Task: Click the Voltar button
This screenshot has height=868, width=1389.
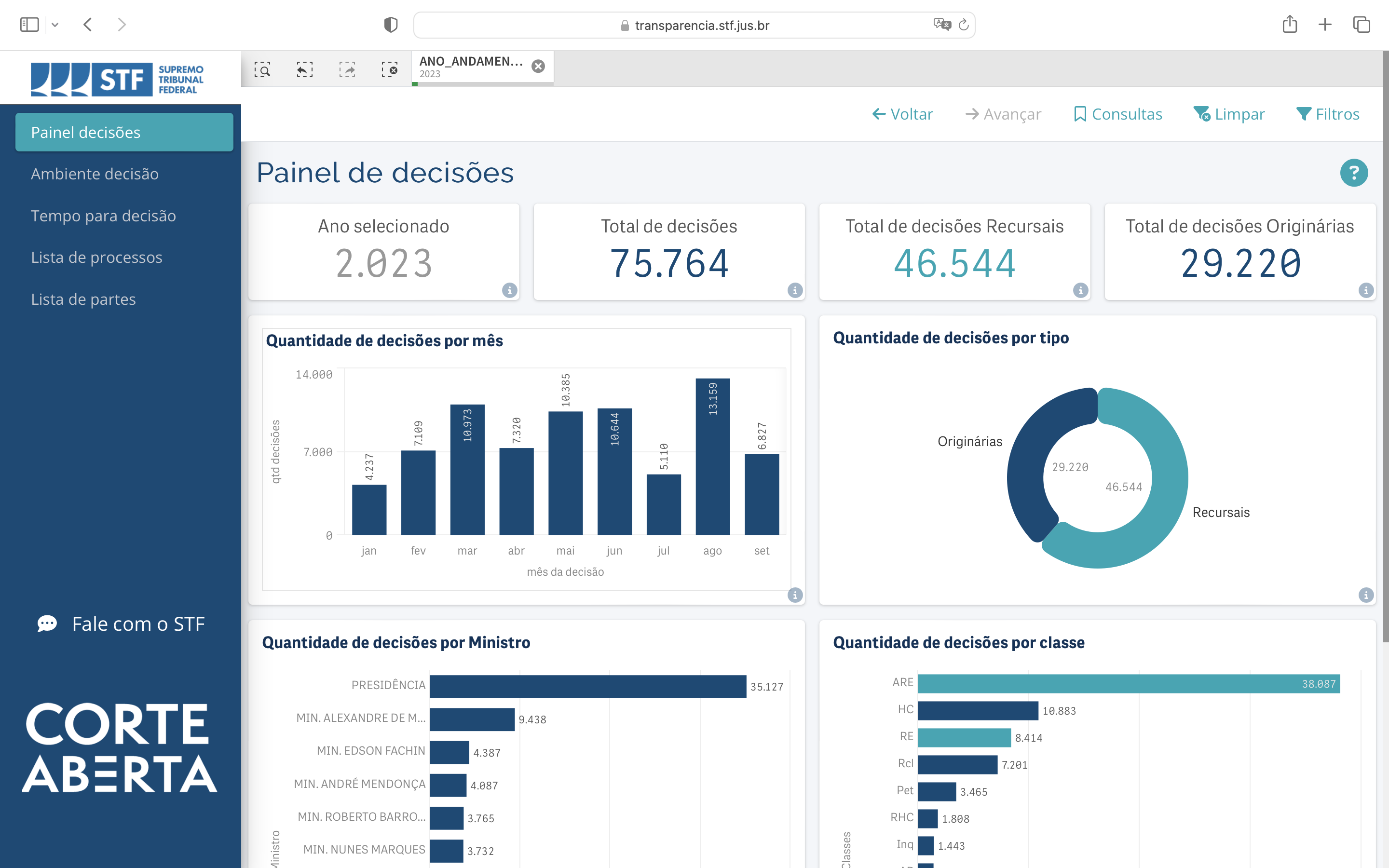Action: pos(902,114)
